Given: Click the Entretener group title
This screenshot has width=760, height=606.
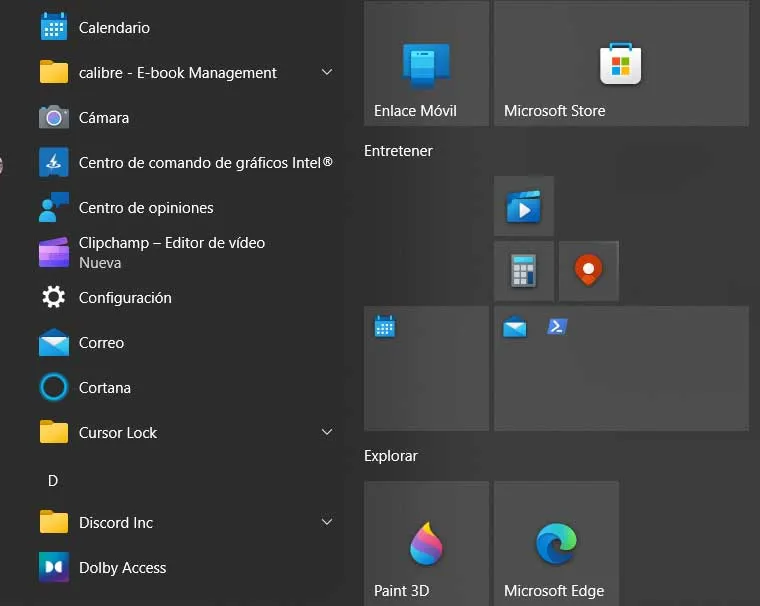Looking at the screenshot, I should [x=398, y=151].
